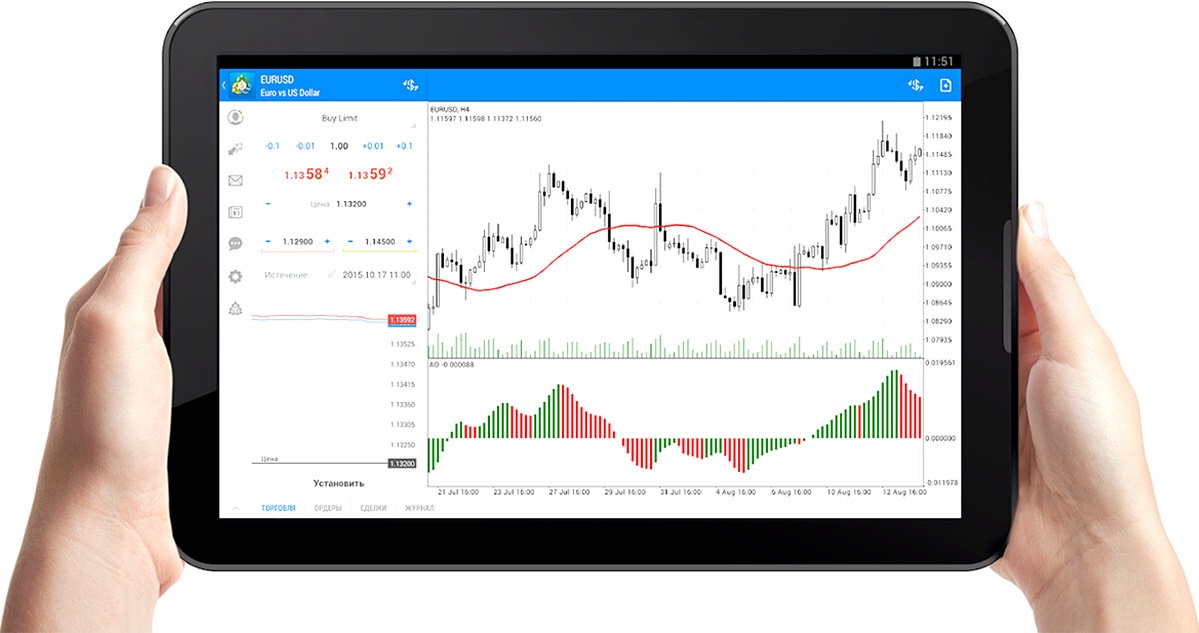Switch to the СДЕЛКИ tab
This screenshot has height=633, width=1199.
[373, 508]
